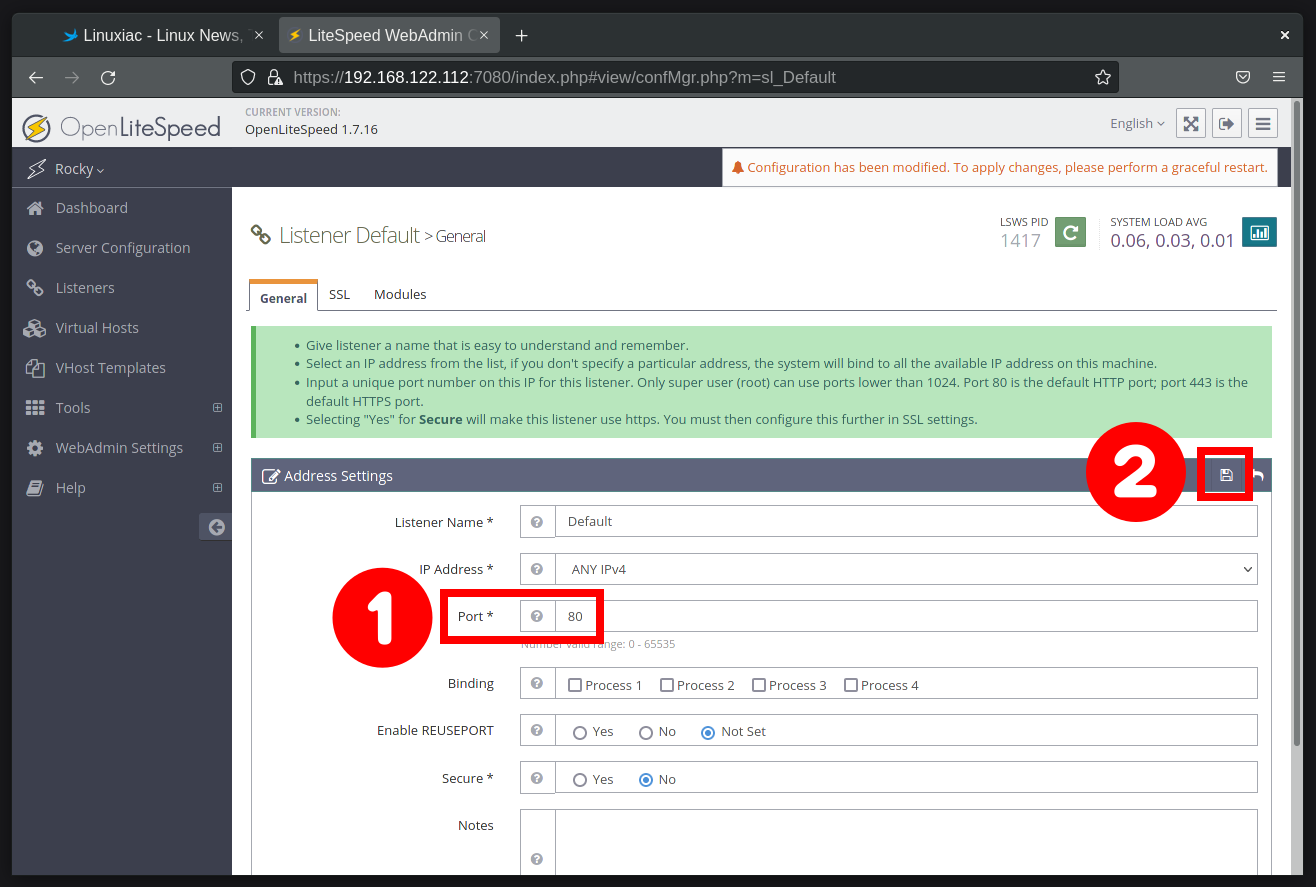
Task: Click the graceful restart icon near LSWS PID
Action: (x=1070, y=232)
